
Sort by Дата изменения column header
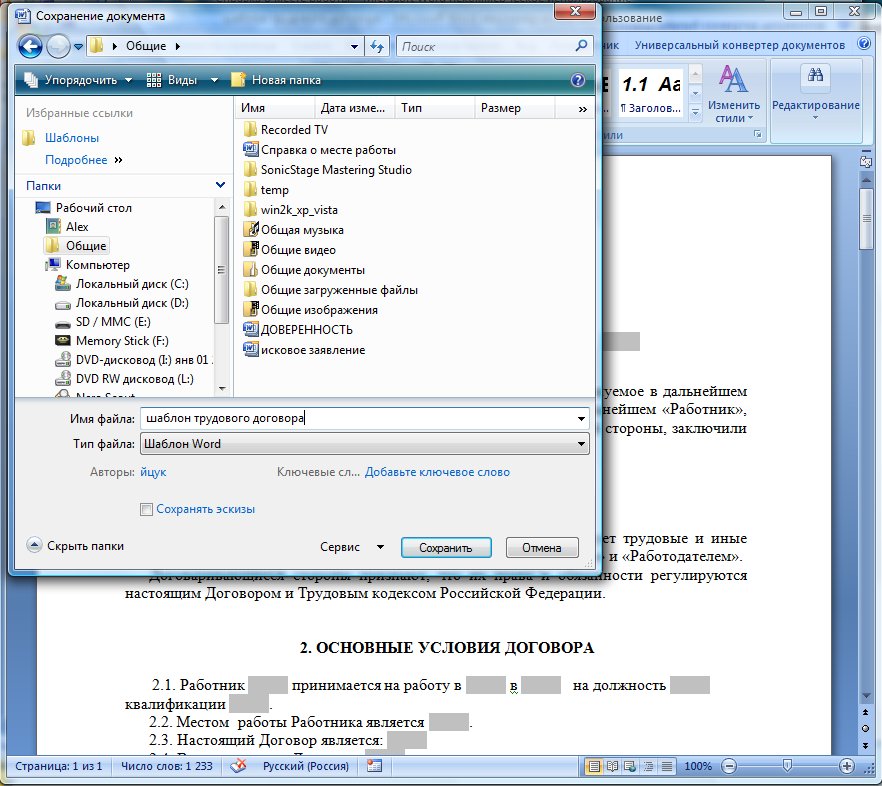(354, 108)
